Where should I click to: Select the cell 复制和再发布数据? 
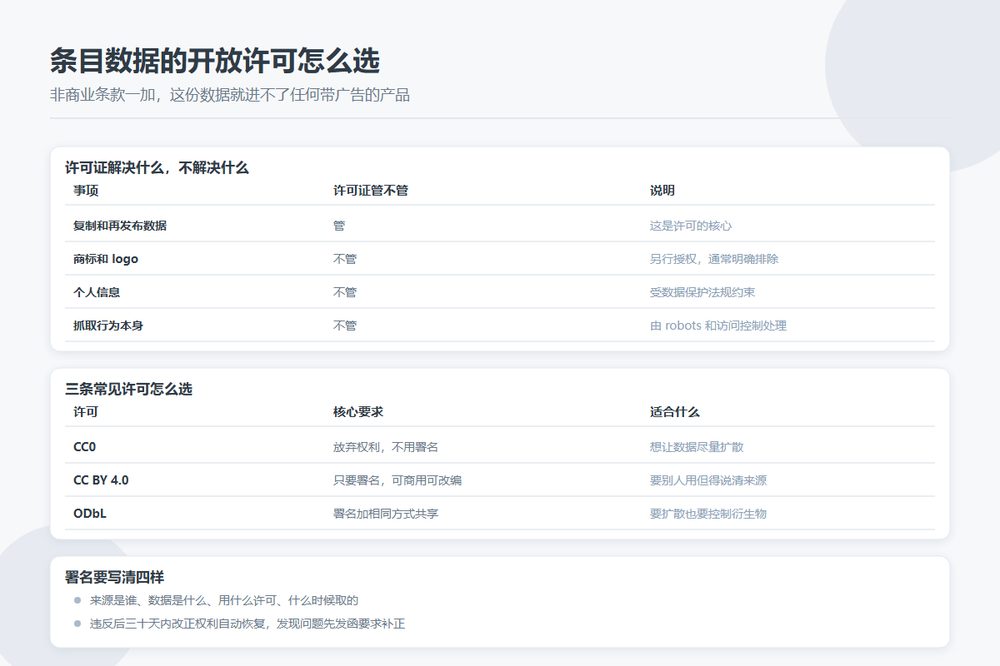pos(120,225)
